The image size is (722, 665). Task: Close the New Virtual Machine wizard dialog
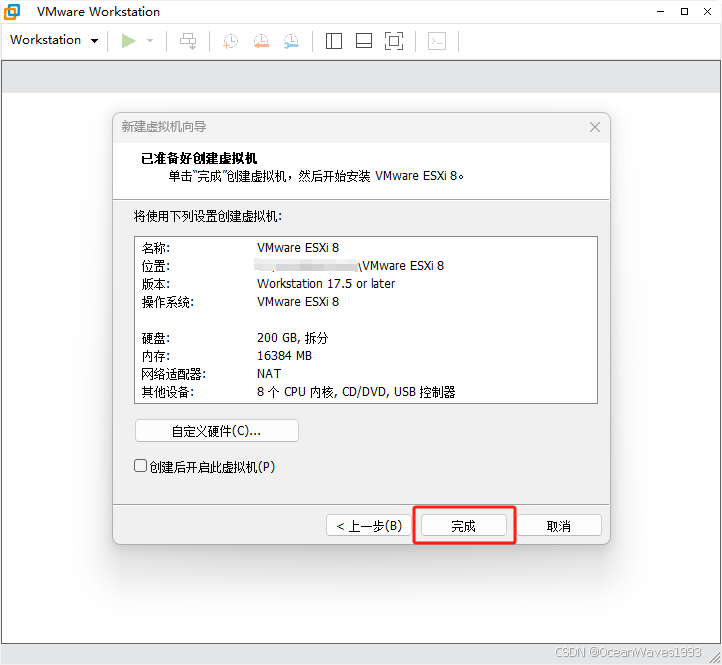[594, 127]
